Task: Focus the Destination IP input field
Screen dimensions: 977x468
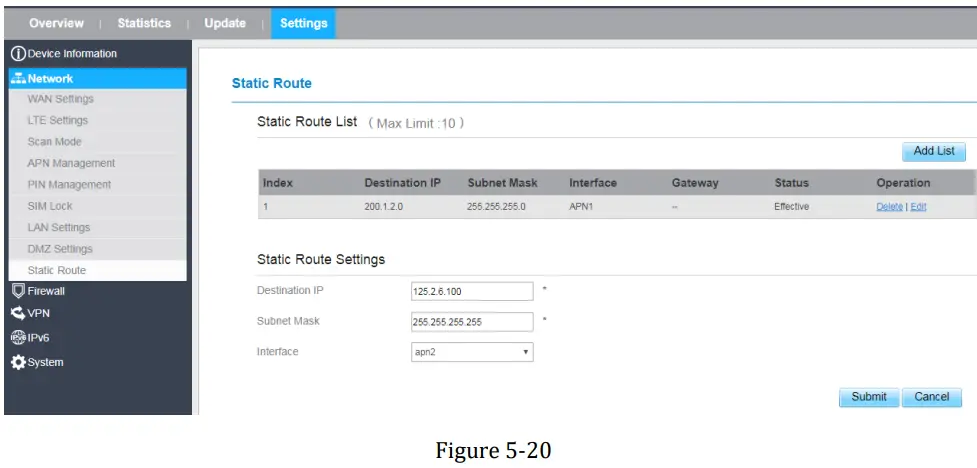Action: 472,291
